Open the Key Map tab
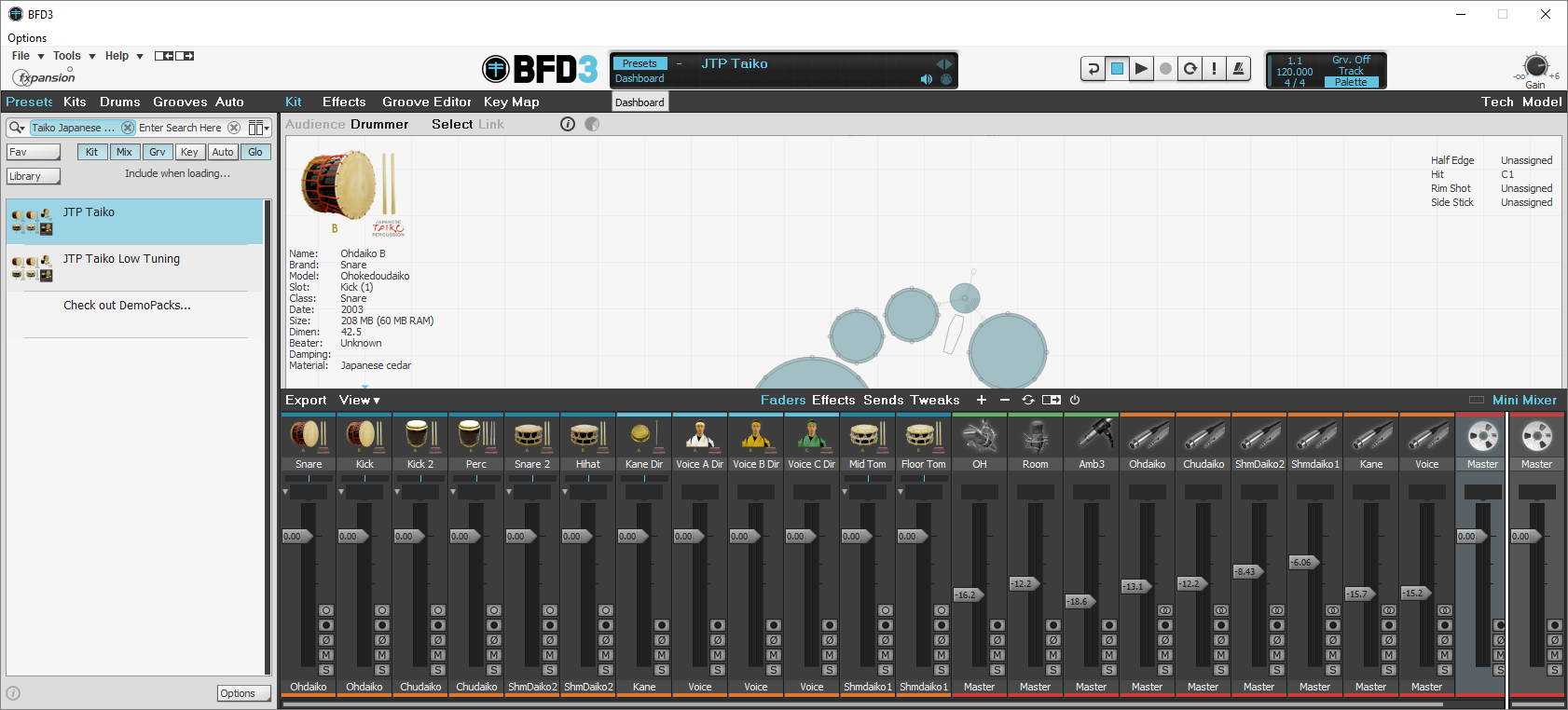The image size is (1568, 710). point(512,102)
